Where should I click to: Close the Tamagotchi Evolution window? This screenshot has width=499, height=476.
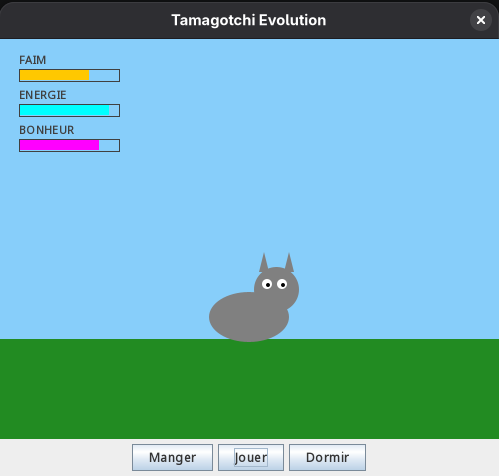click(481, 20)
